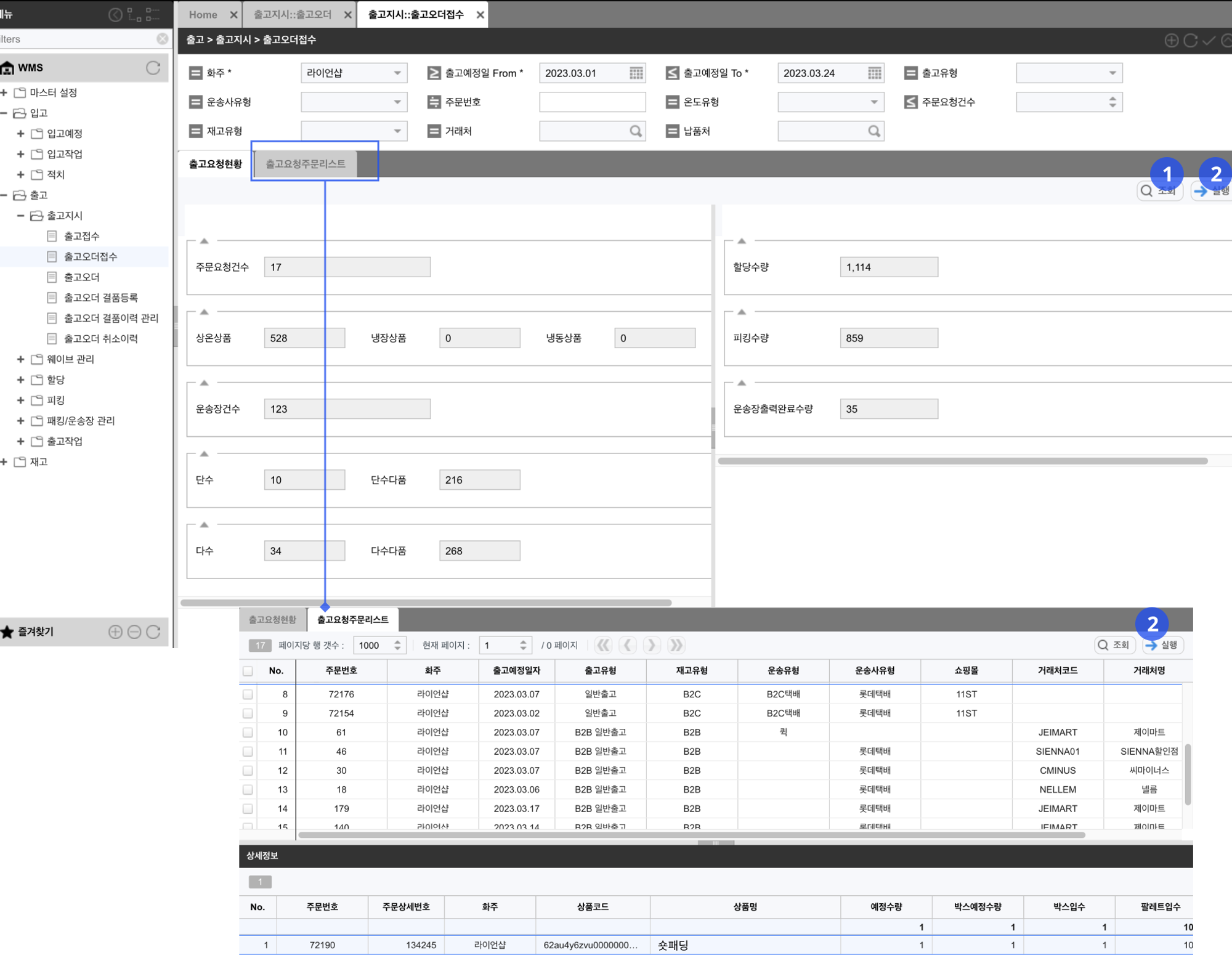Check the row for order 72176
Viewport: 1232px width, 971px height.
coord(248,694)
